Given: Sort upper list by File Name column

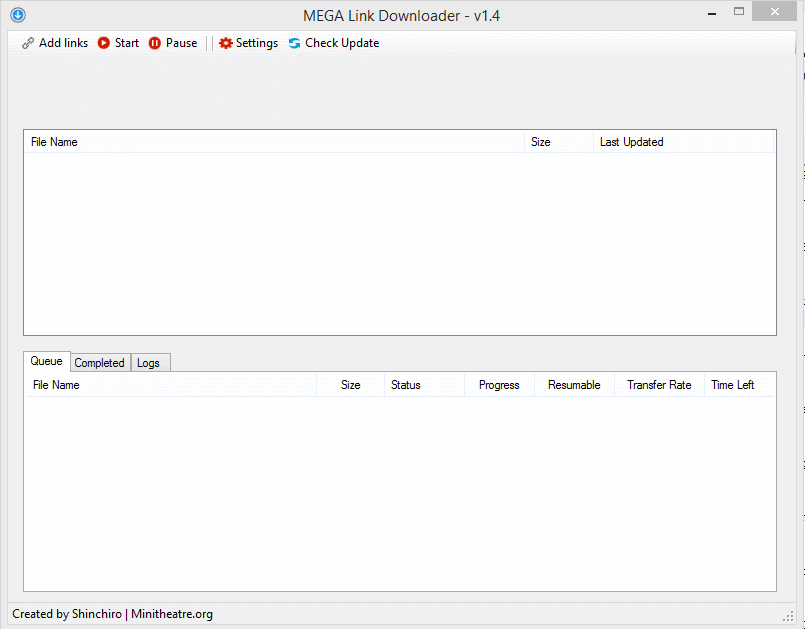Looking at the screenshot, I should coord(274,142).
